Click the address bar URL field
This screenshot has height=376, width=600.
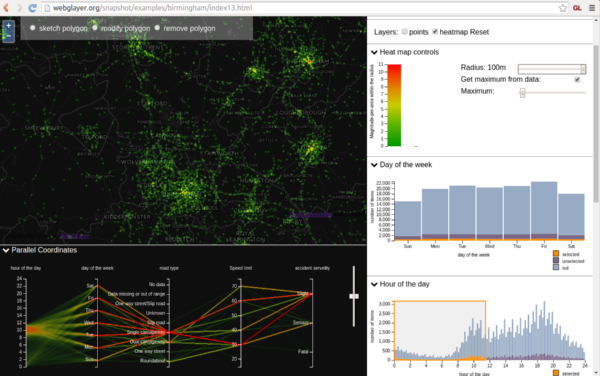298,8
